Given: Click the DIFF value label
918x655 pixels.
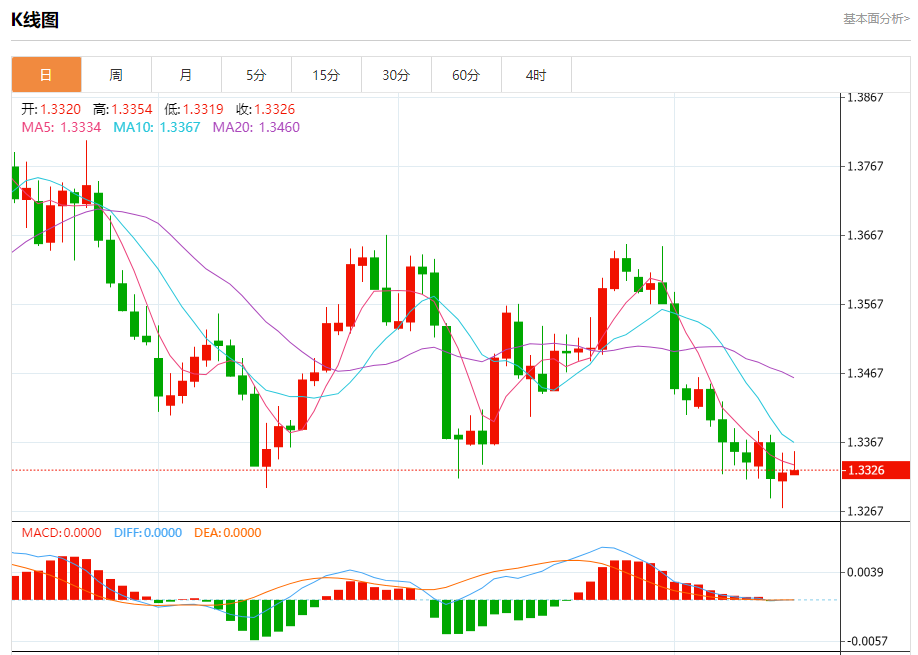Looking at the screenshot, I should click(x=146, y=533).
